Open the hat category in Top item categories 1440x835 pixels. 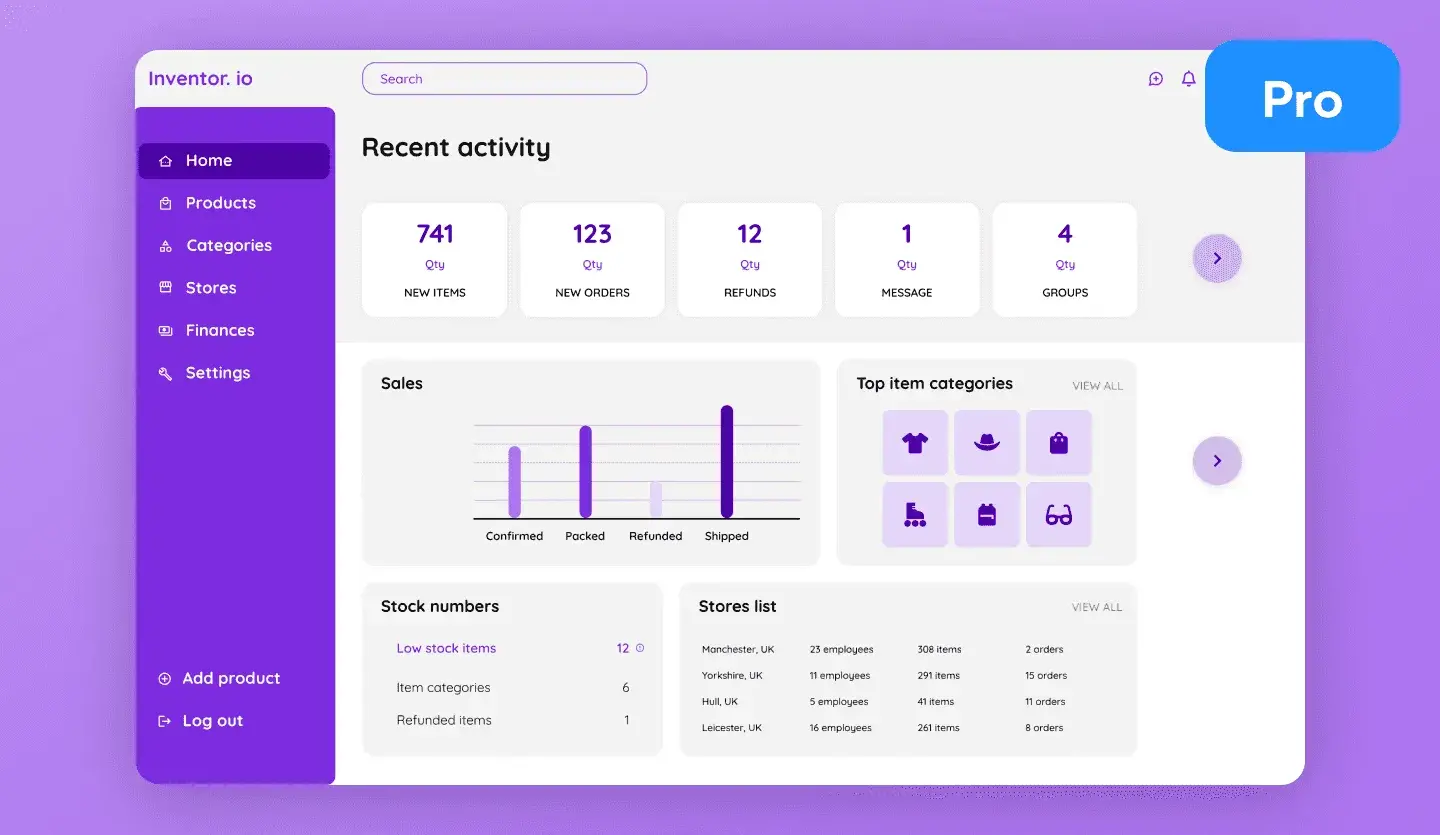coord(987,442)
